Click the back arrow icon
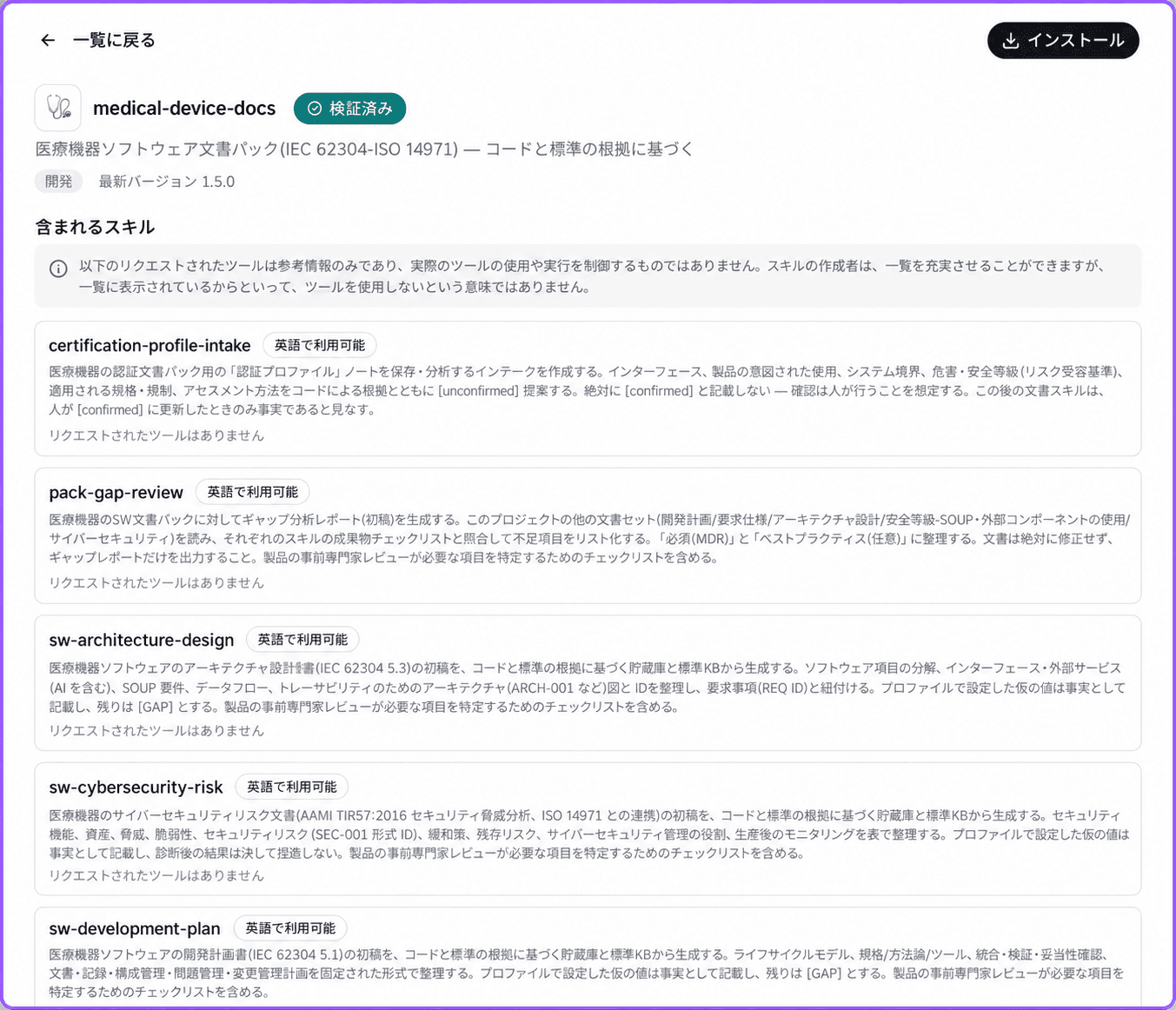The height and width of the screenshot is (1010, 1176). point(48,40)
